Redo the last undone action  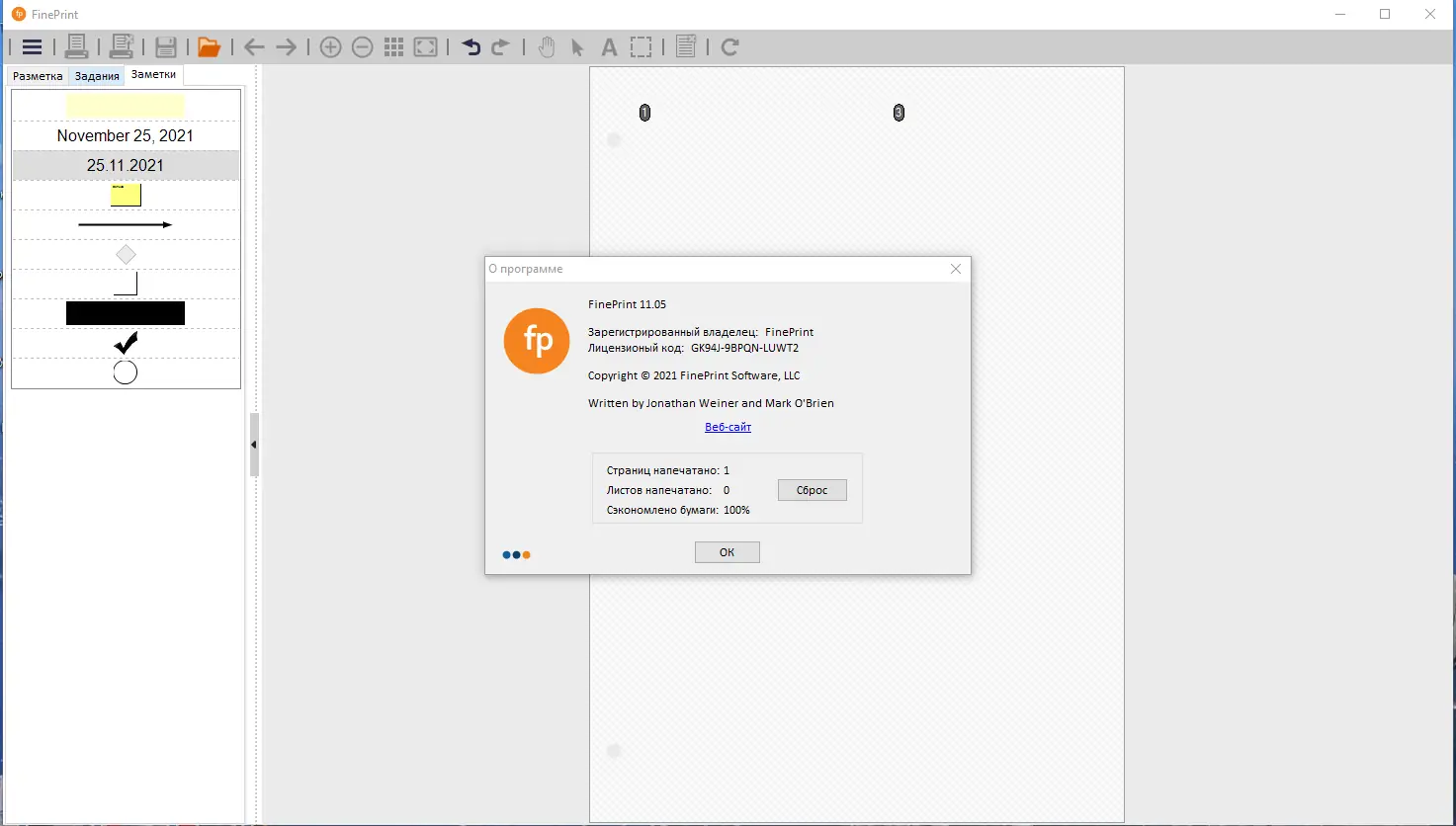click(501, 46)
